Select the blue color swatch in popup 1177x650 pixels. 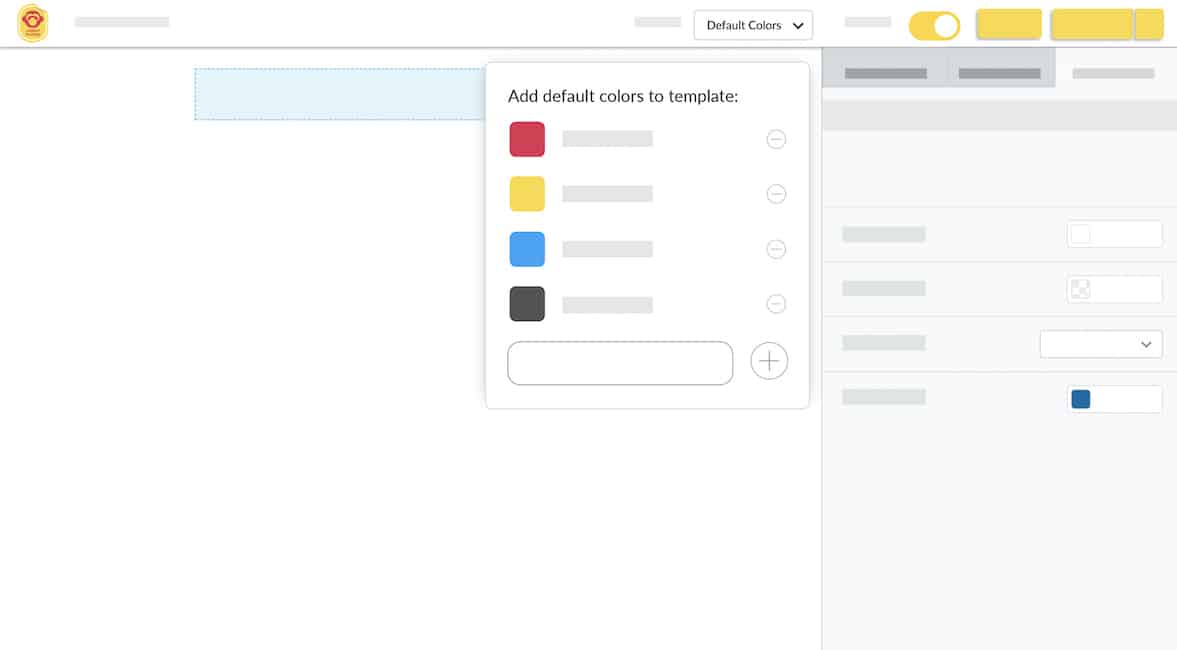pyautogui.click(x=527, y=248)
